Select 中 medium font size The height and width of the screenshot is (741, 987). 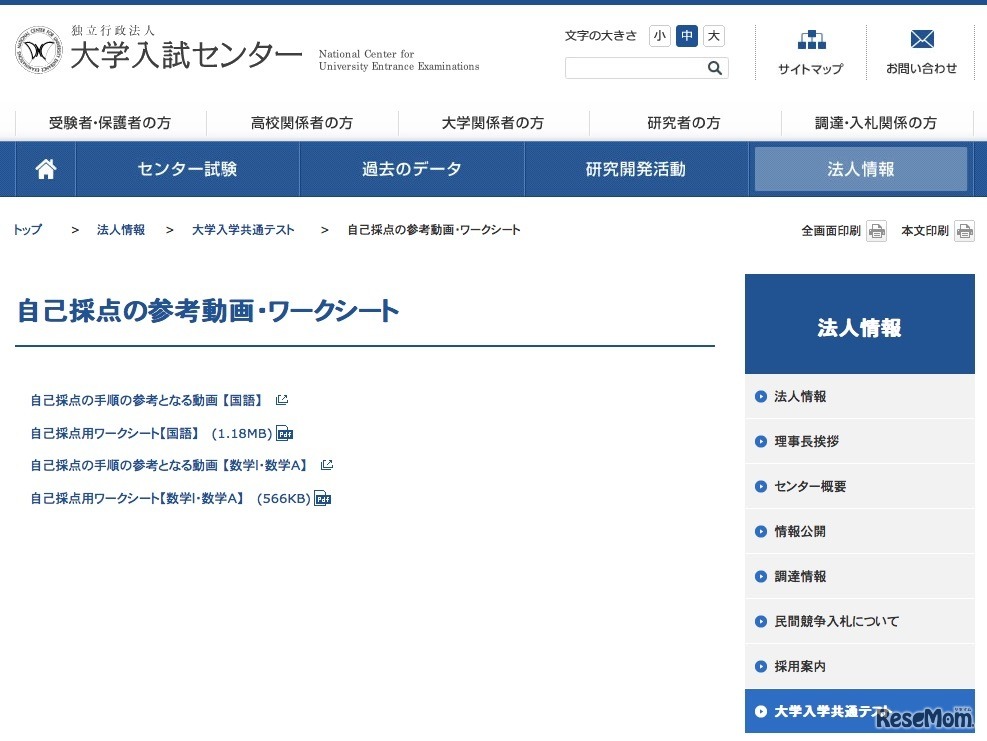point(686,35)
